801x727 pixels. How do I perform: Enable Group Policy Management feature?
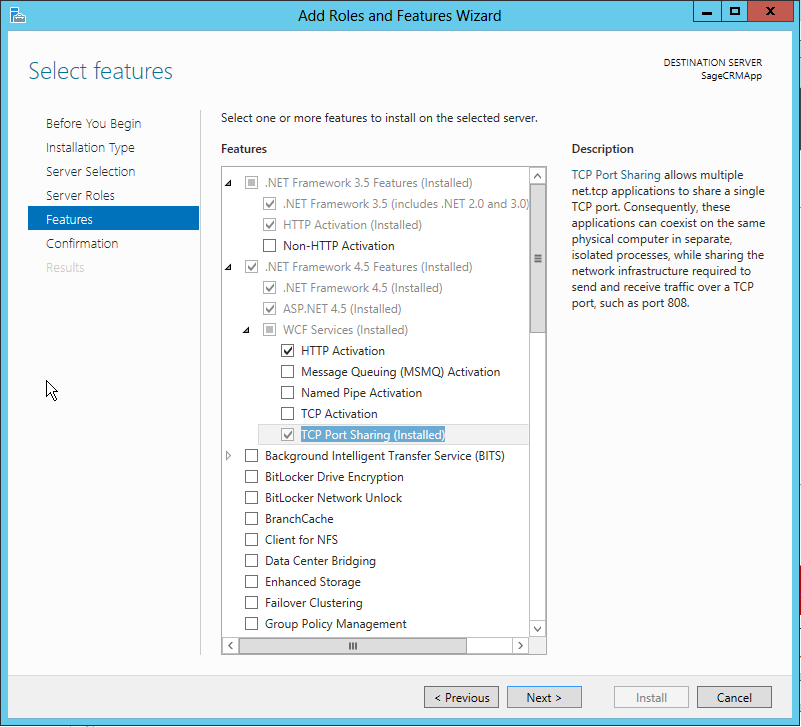[252, 624]
